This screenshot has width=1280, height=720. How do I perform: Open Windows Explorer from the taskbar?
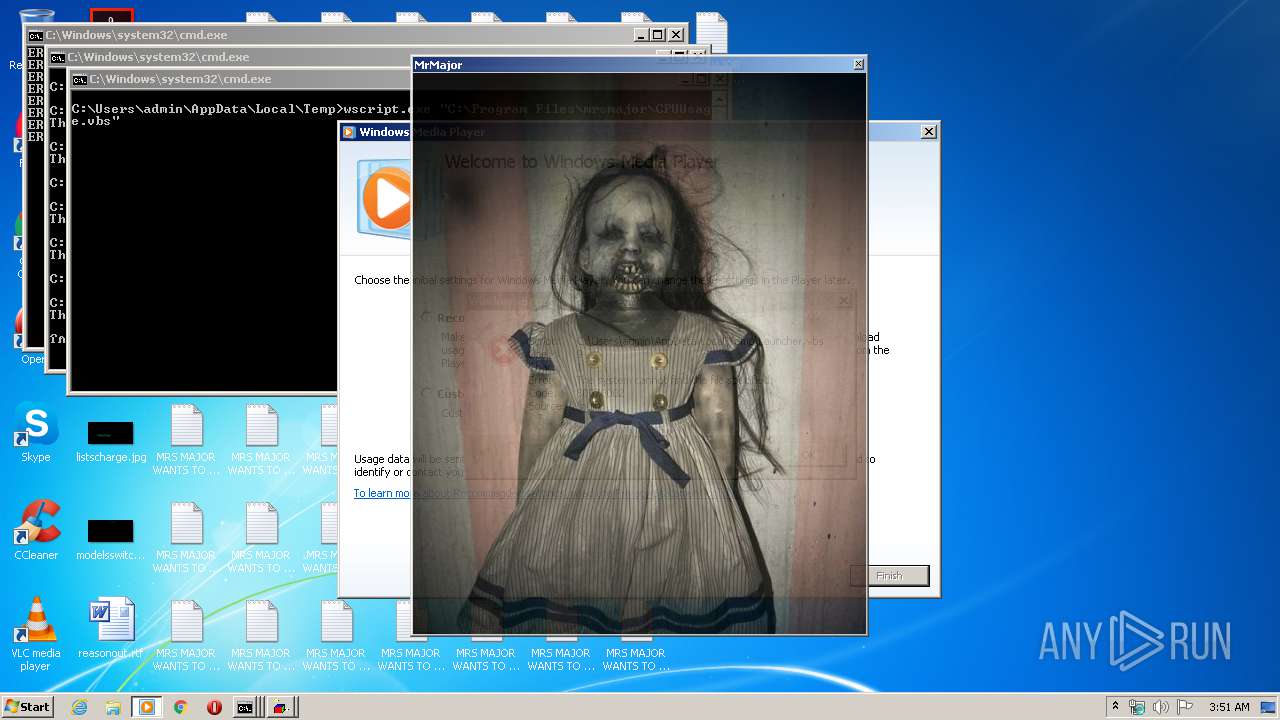[113, 707]
